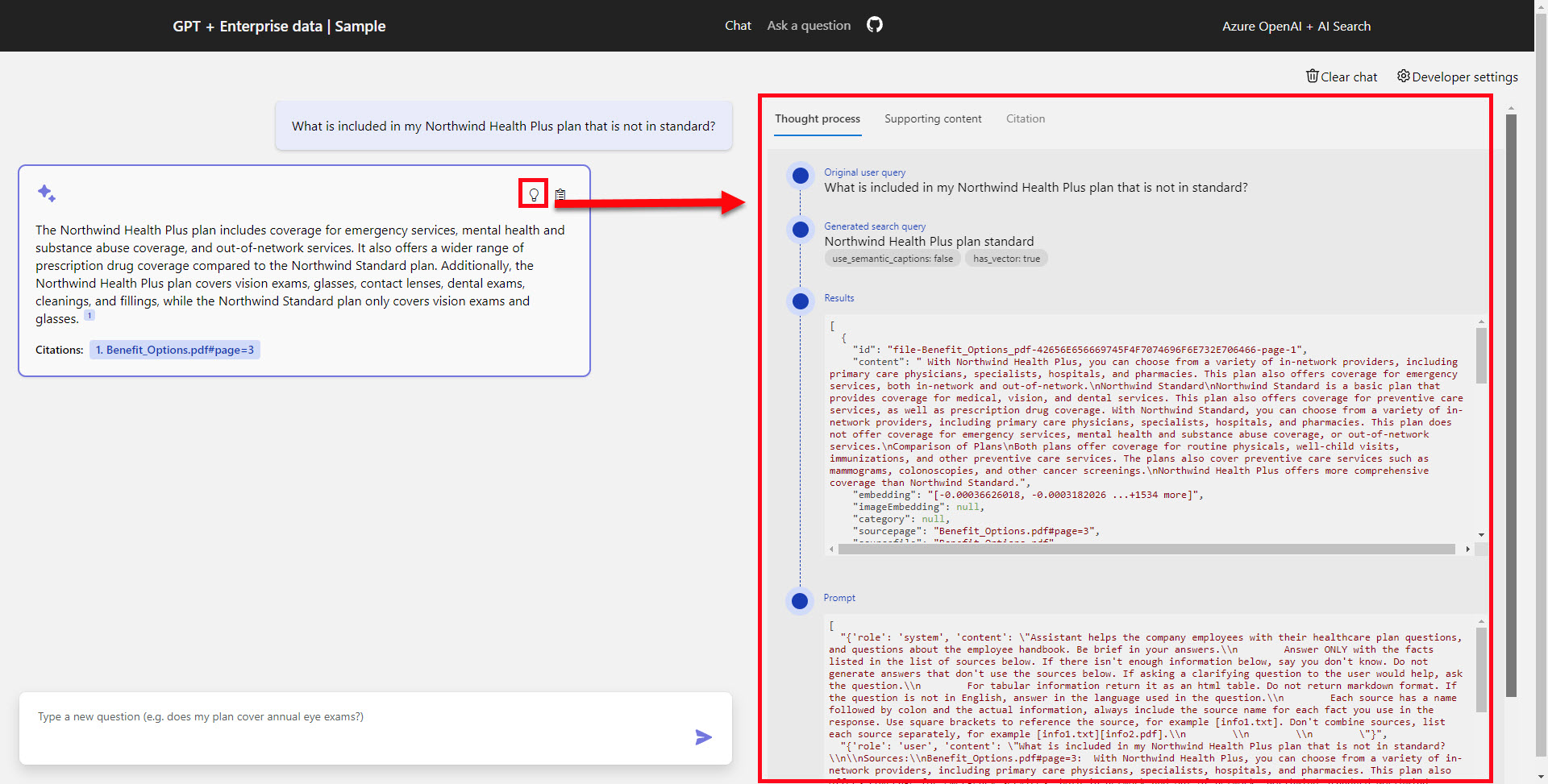Click the sparkle icon in the answer card
The image size is (1548, 784).
[46, 193]
